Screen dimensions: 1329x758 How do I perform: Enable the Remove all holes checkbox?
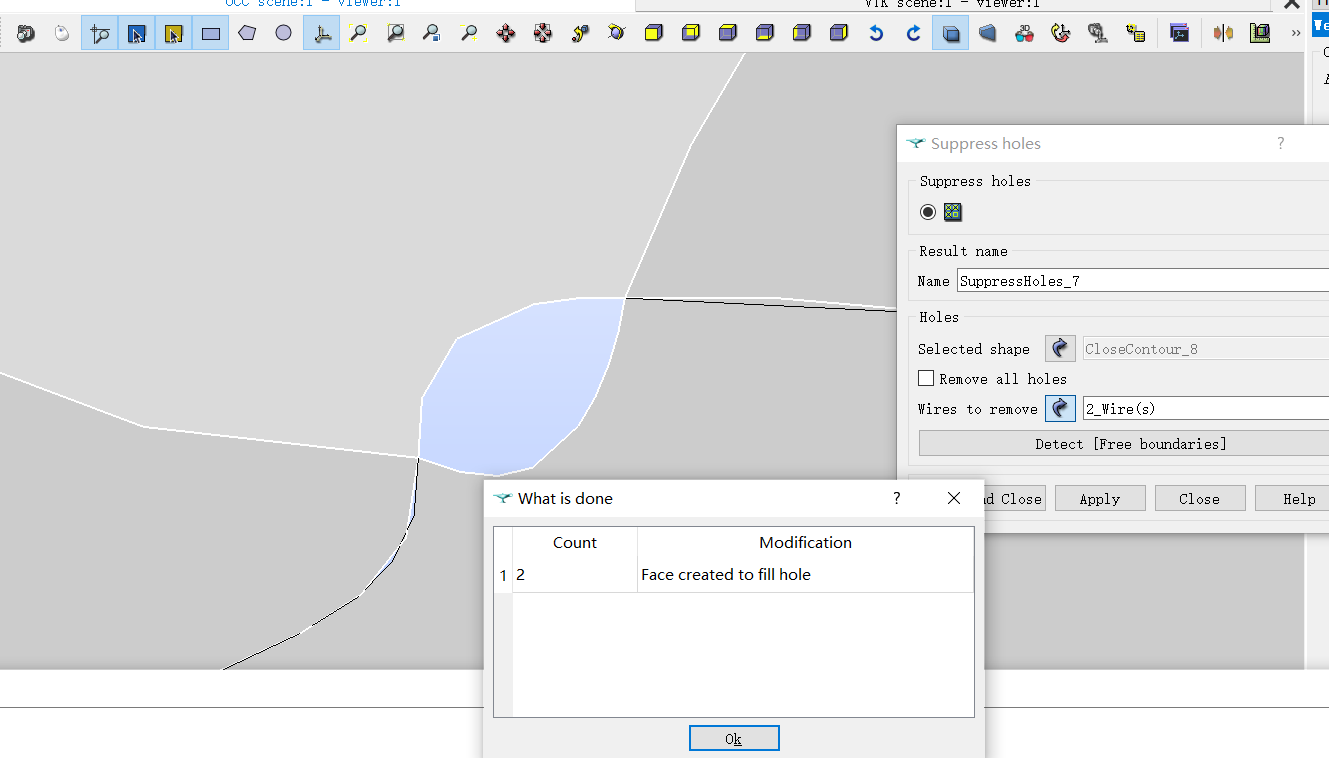tap(926, 378)
